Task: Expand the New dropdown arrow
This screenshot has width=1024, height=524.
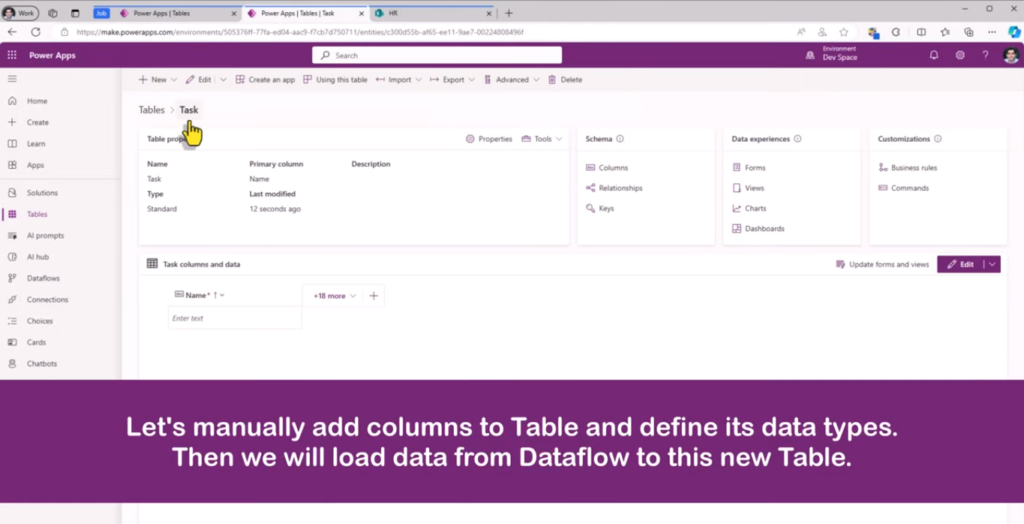Action: pos(174,80)
